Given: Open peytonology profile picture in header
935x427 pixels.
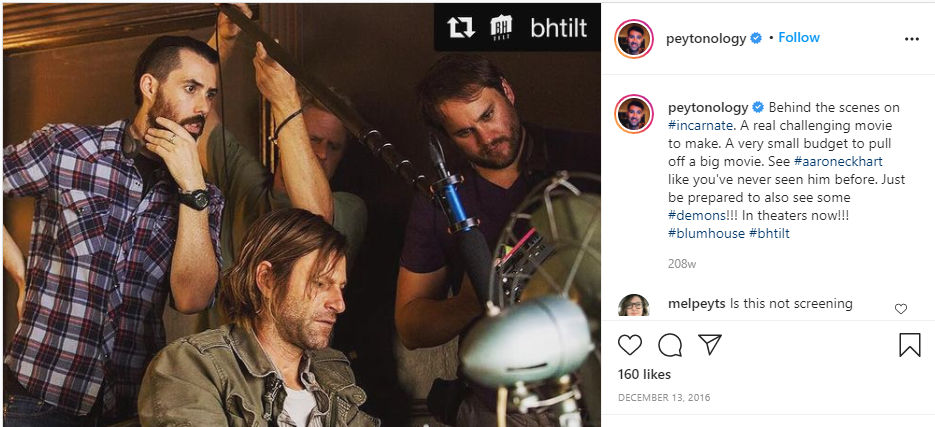Looking at the screenshot, I should pyautogui.click(x=634, y=39).
